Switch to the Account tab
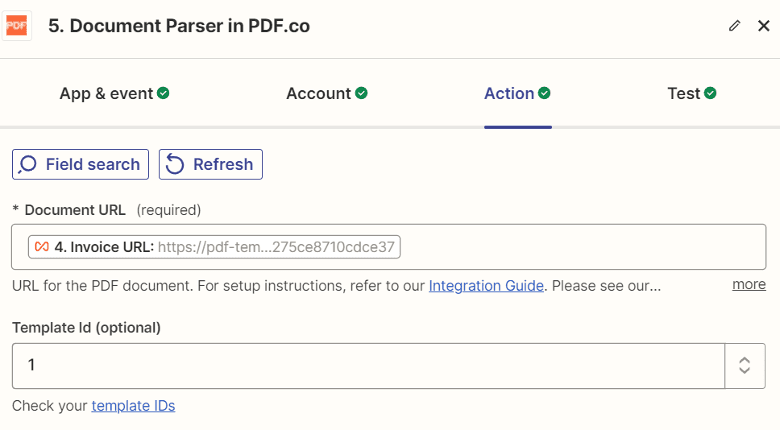This screenshot has width=780, height=430. 327,94
